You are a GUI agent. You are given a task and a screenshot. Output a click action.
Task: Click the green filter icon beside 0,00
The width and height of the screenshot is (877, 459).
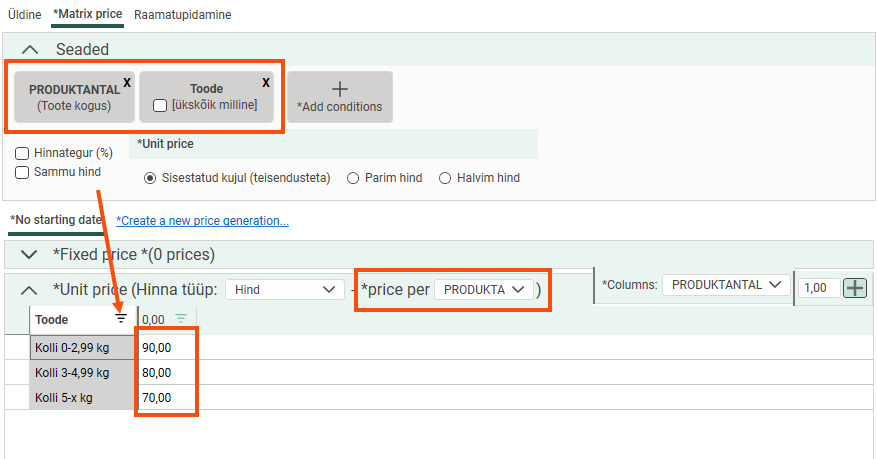click(181, 319)
